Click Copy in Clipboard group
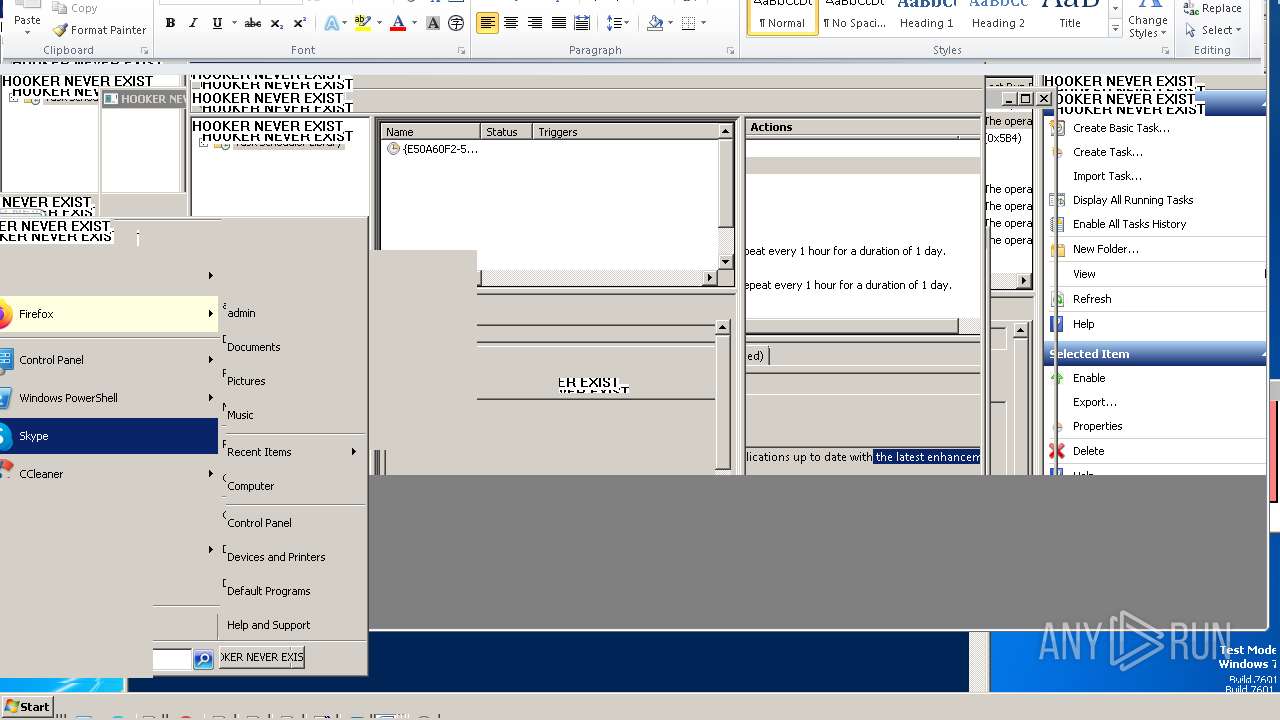 76,8
